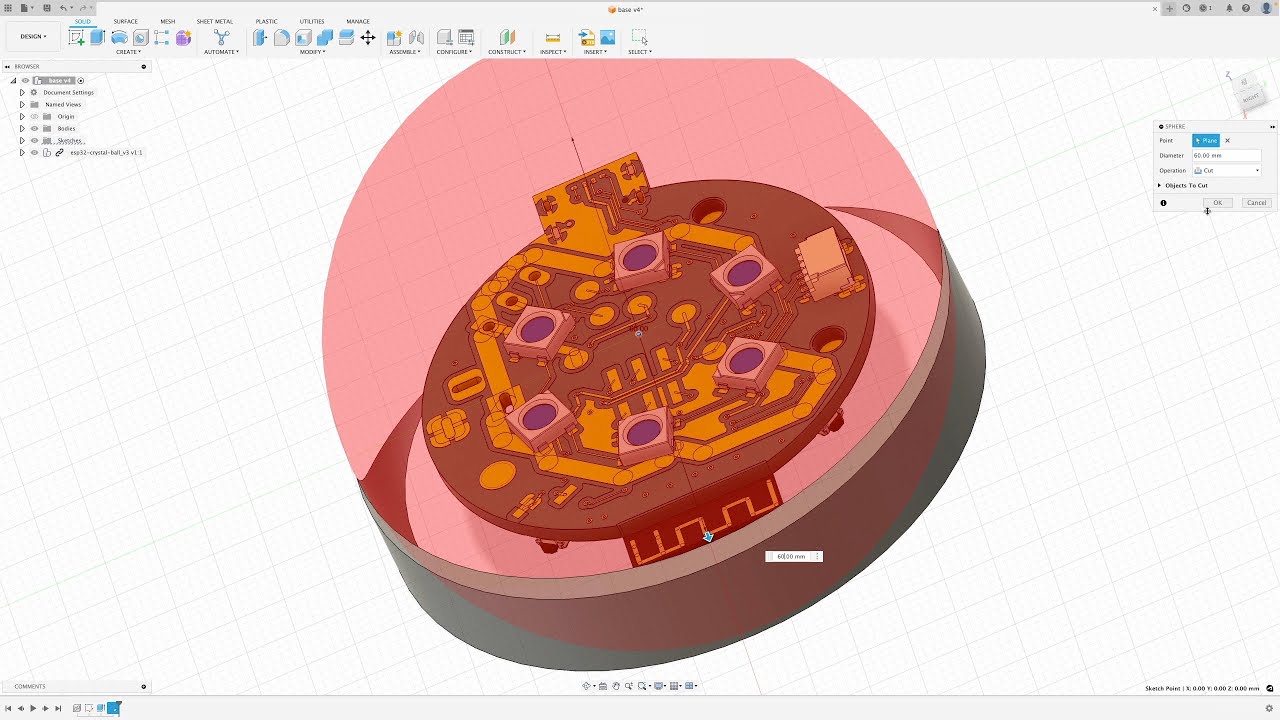Viewport: 1280px width, 720px height.
Task: Select the Extrude tool in Create
Action: click(x=97, y=37)
